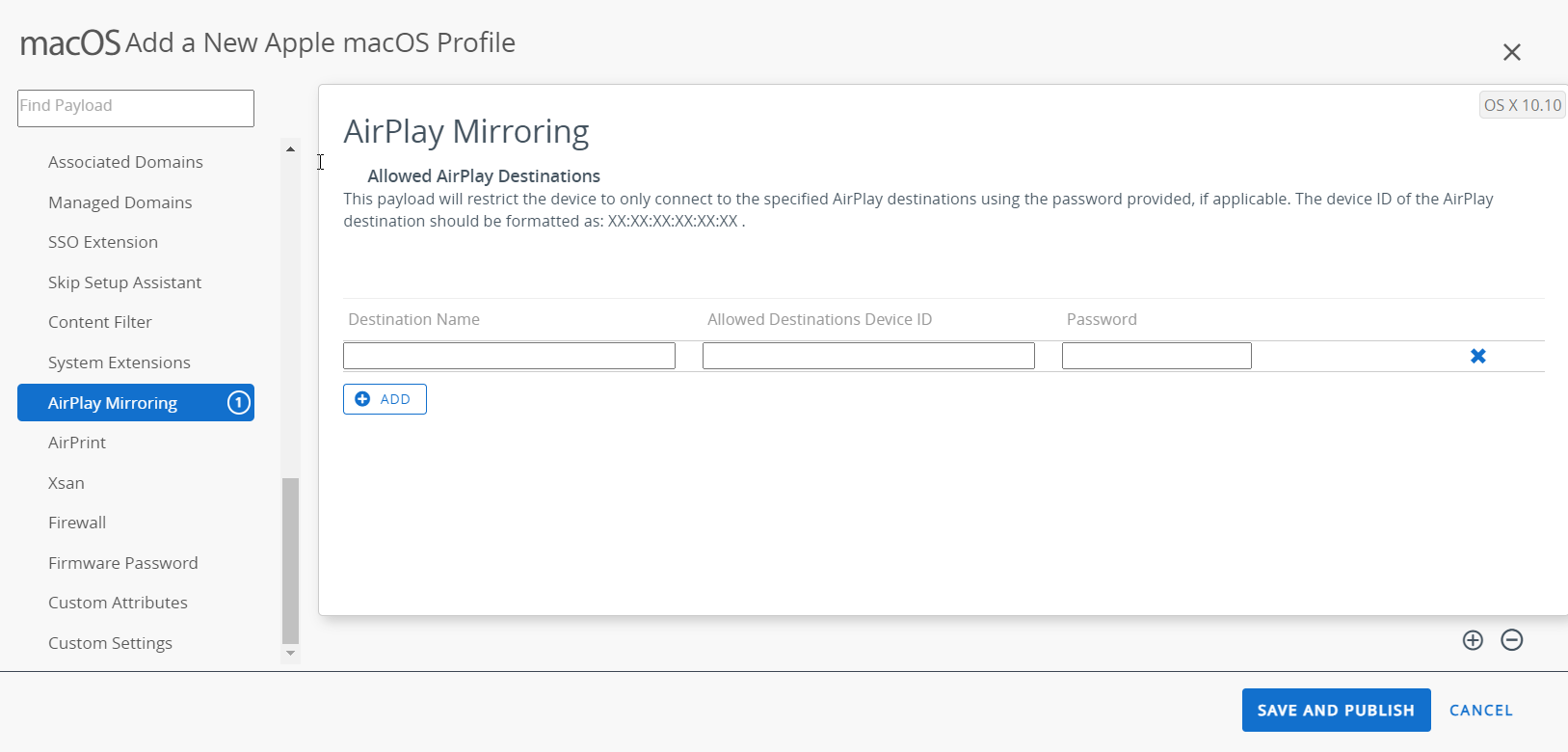Select the Xsan payload
Screen dimensions: 1568x752
pos(66,483)
